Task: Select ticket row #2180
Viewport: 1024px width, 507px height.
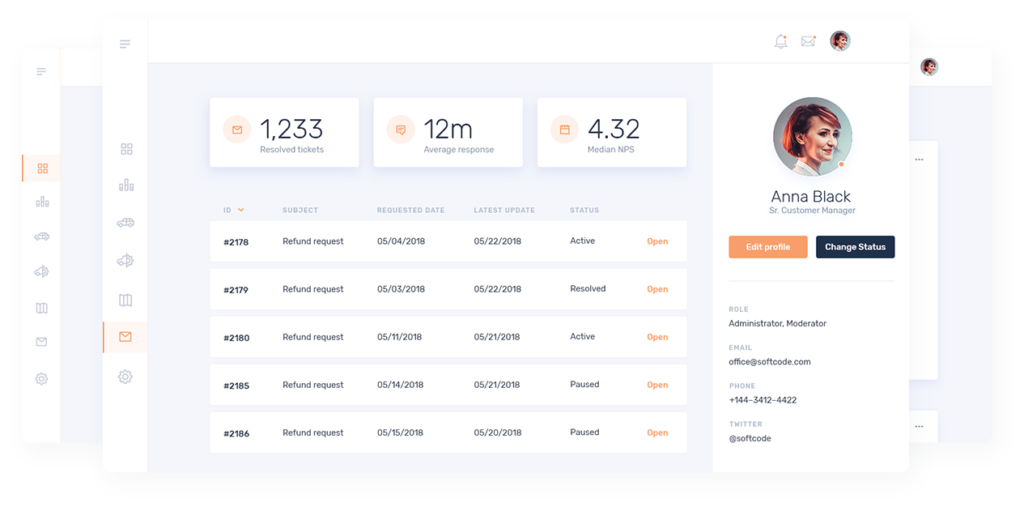Action: coord(448,337)
